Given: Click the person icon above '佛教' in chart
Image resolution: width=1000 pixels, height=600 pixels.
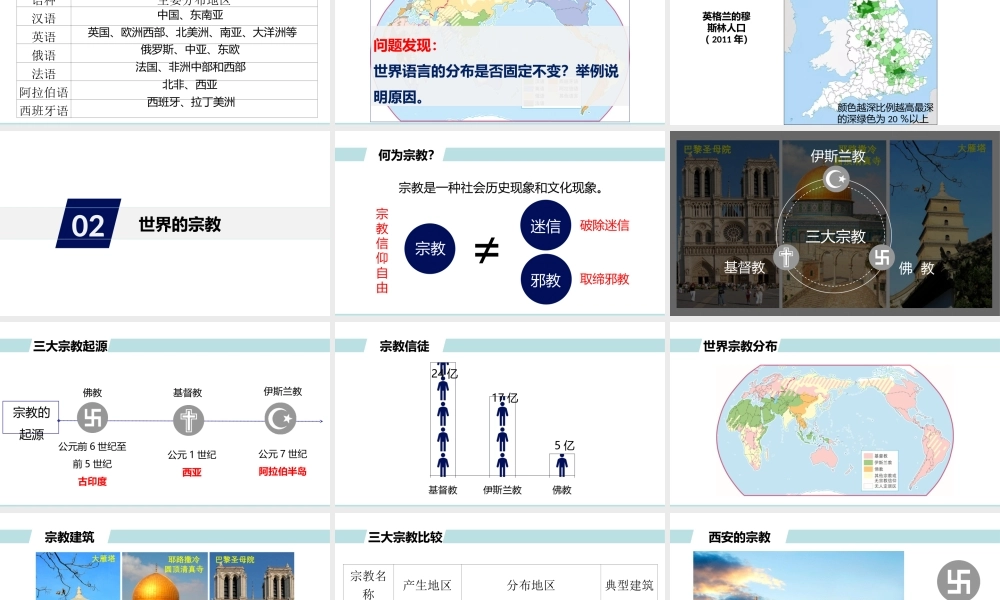Looking at the screenshot, I should coord(562,465).
